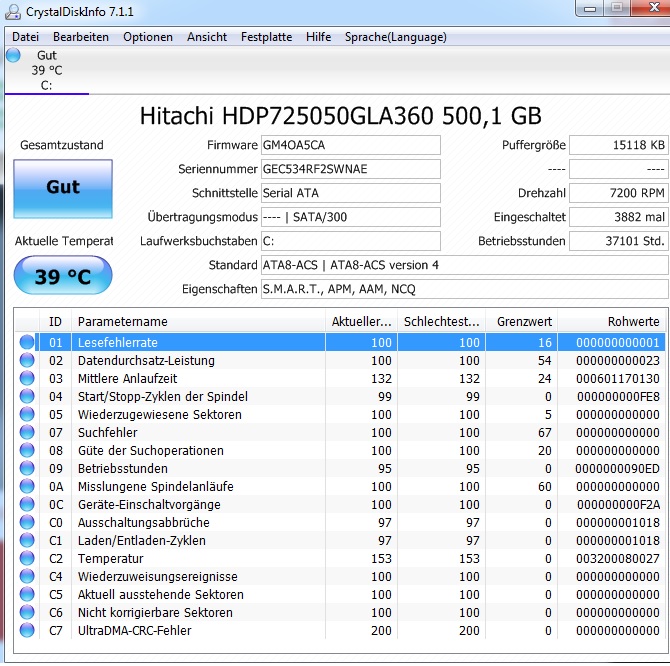Image resolution: width=670 pixels, height=666 pixels.
Task: Click the Parametername column header
Action: [198, 322]
